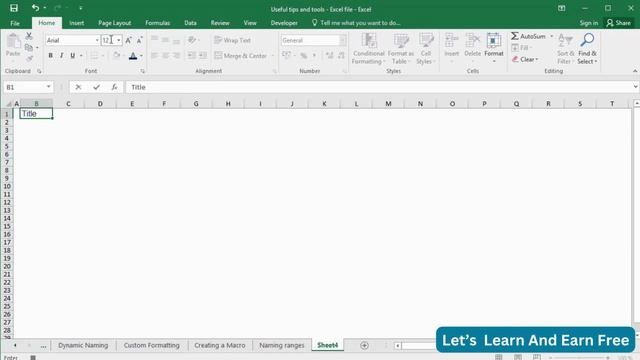Toggle Bold formatting
The width and height of the screenshot is (640, 360).
(x=51, y=56)
